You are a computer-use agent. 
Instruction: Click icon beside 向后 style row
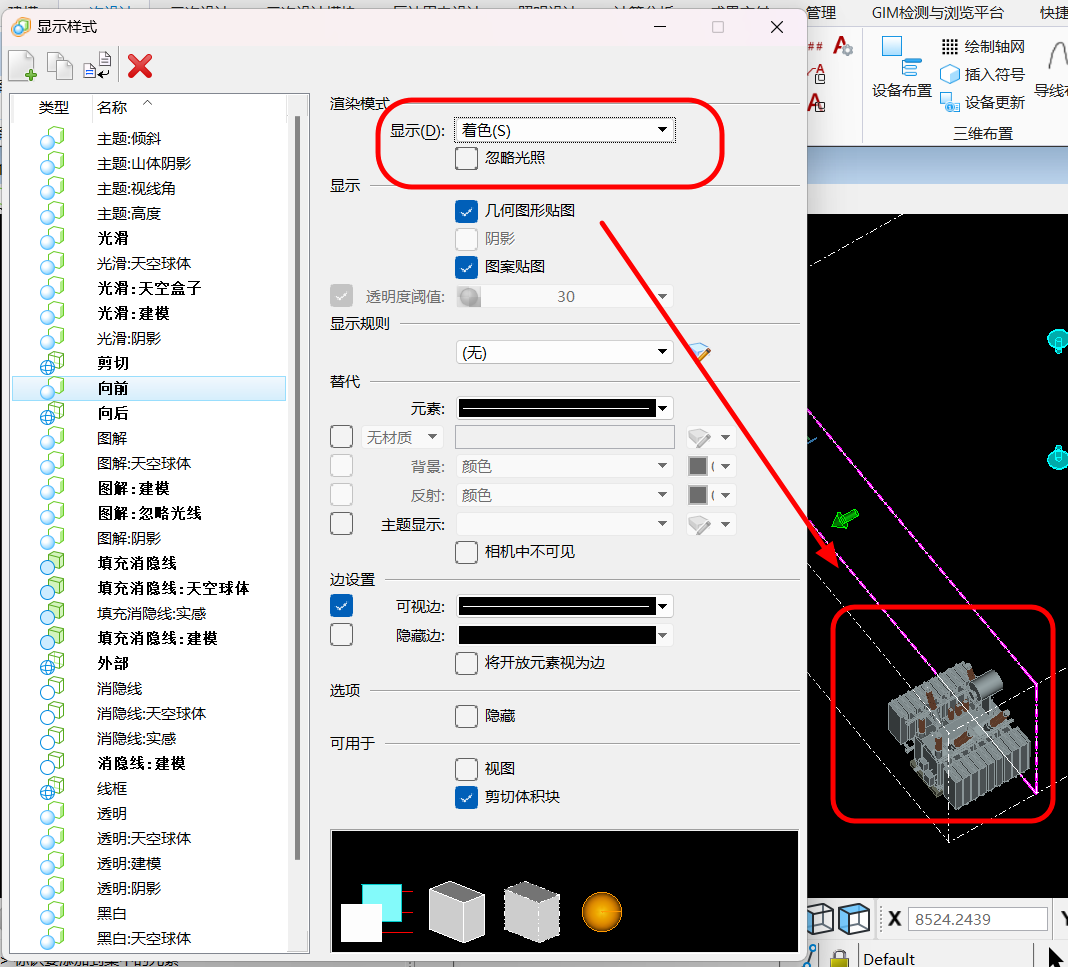(x=52, y=413)
